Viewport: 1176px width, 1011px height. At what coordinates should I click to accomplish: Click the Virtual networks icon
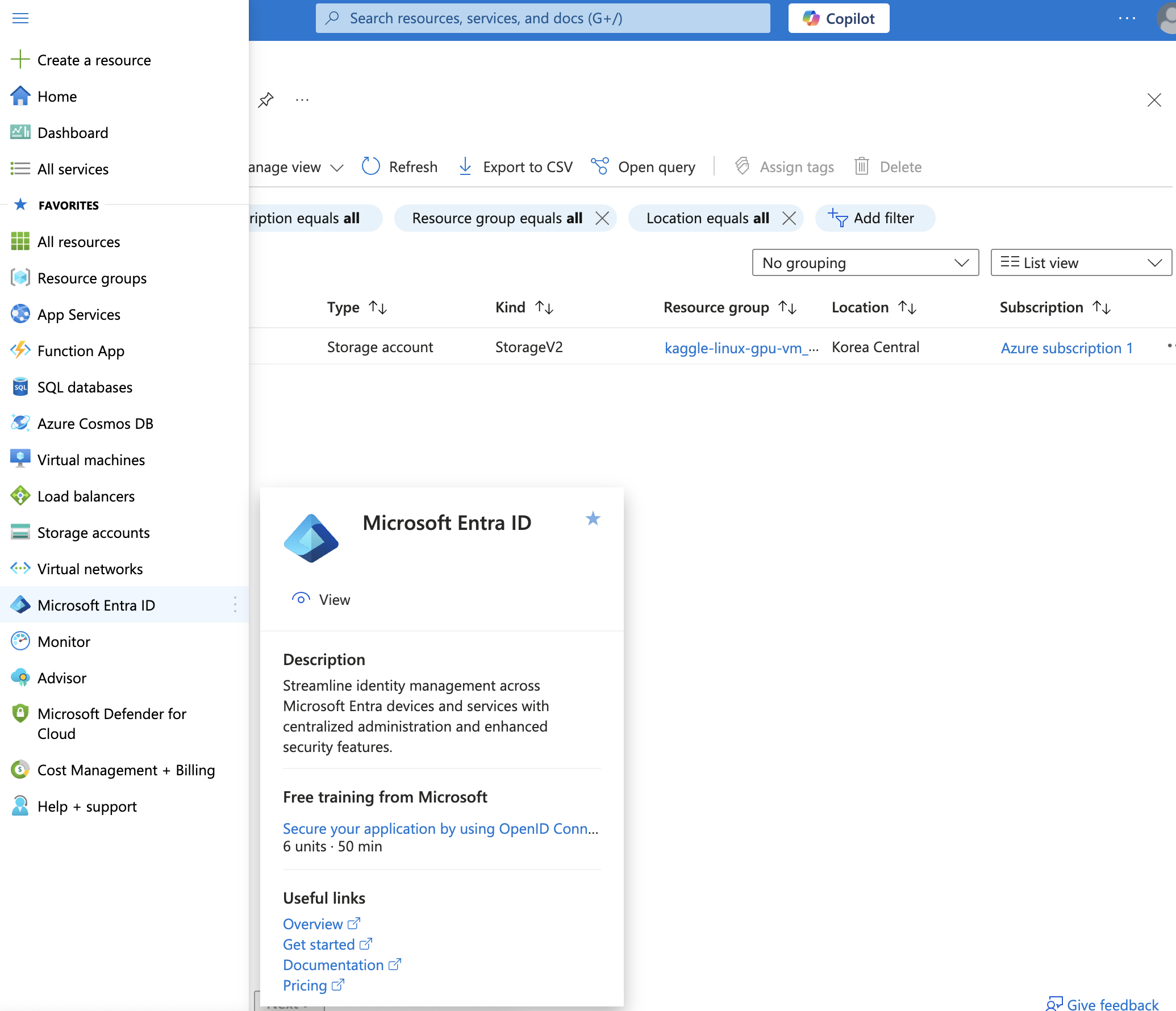click(20, 569)
